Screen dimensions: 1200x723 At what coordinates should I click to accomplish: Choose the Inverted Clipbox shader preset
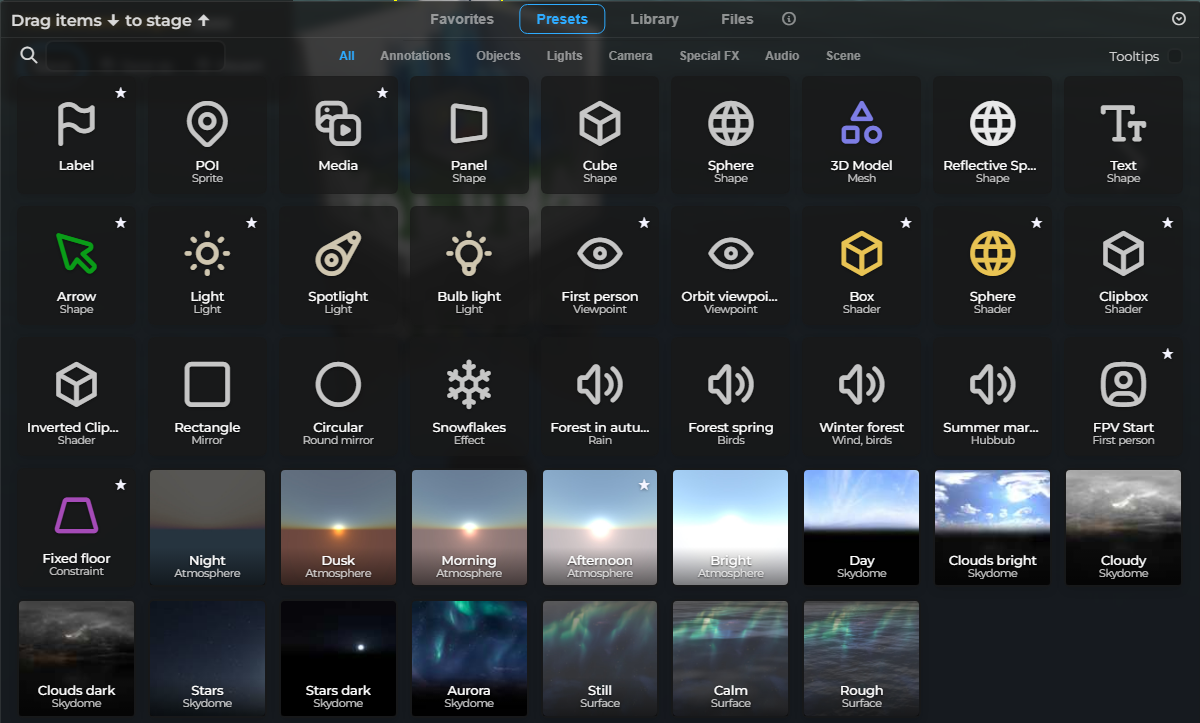pyautogui.click(x=76, y=397)
